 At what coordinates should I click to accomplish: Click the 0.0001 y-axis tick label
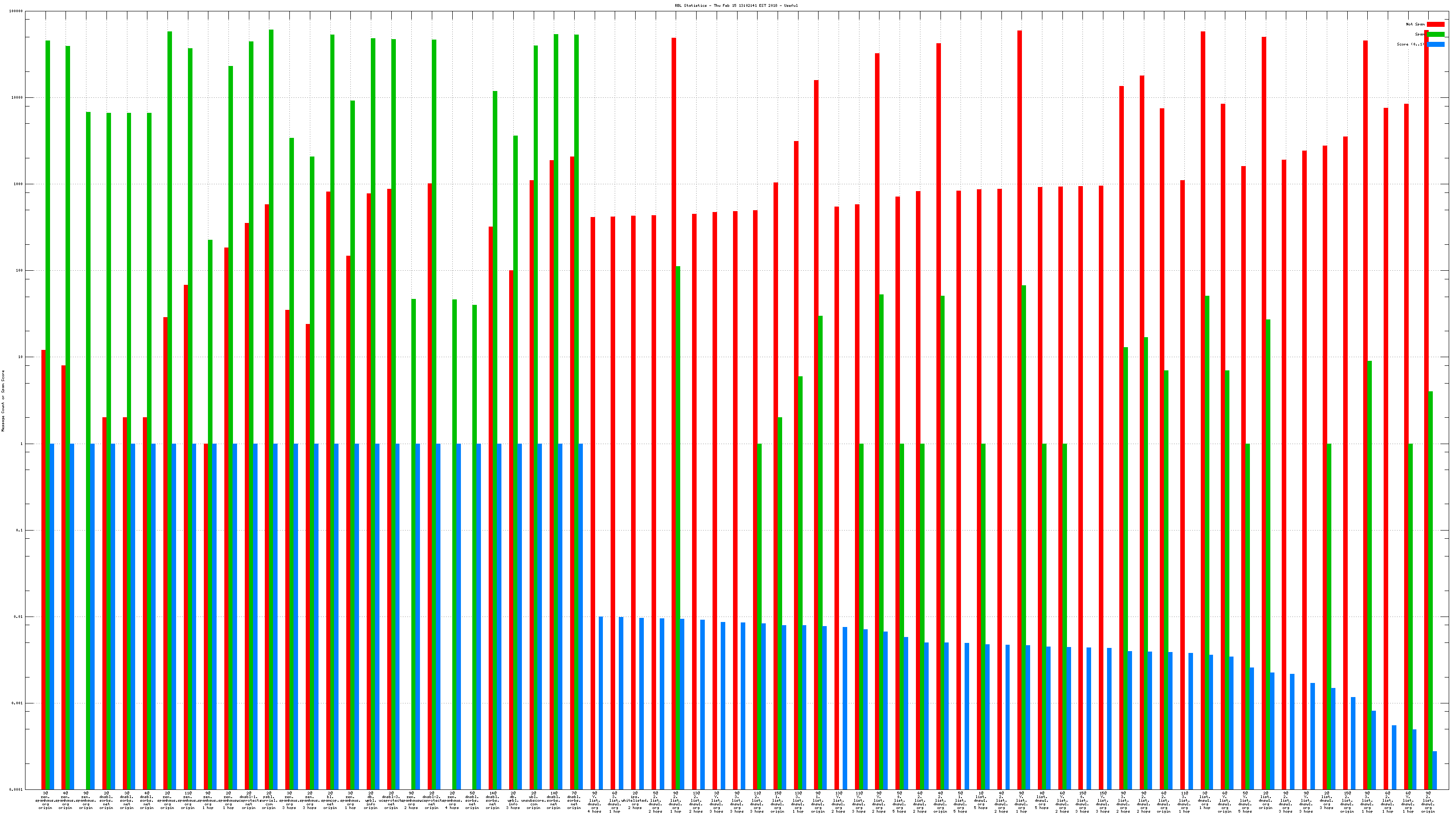click(x=17, y=789)
